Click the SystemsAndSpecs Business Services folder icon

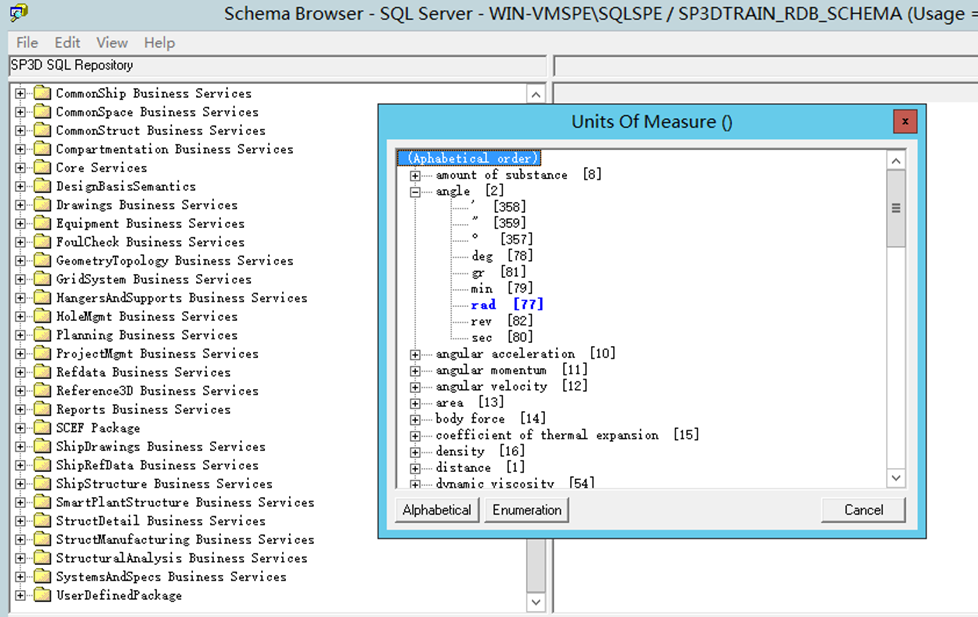[x=42, y=576]
